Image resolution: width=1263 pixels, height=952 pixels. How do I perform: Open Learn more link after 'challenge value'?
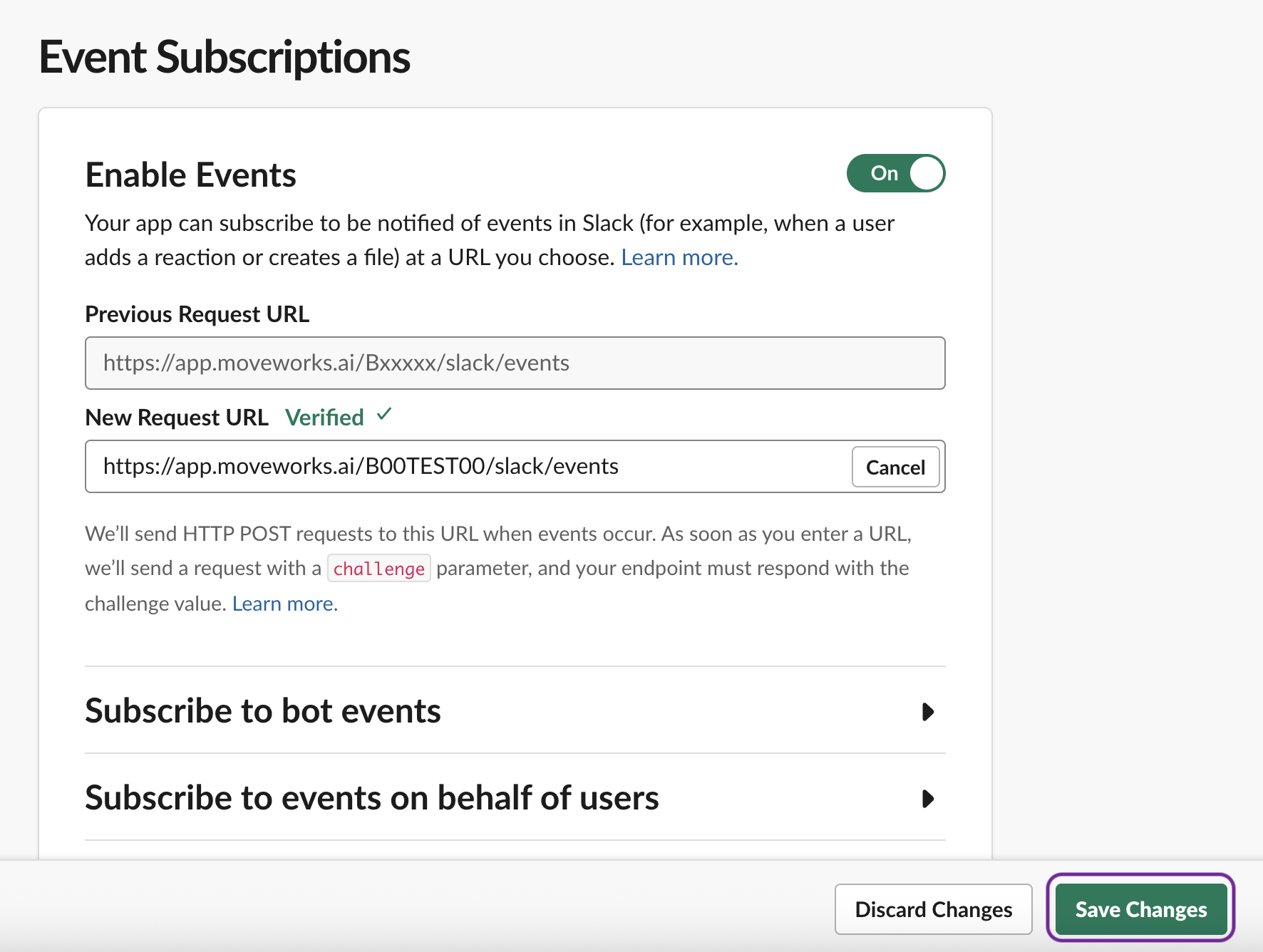coord(284,604)
